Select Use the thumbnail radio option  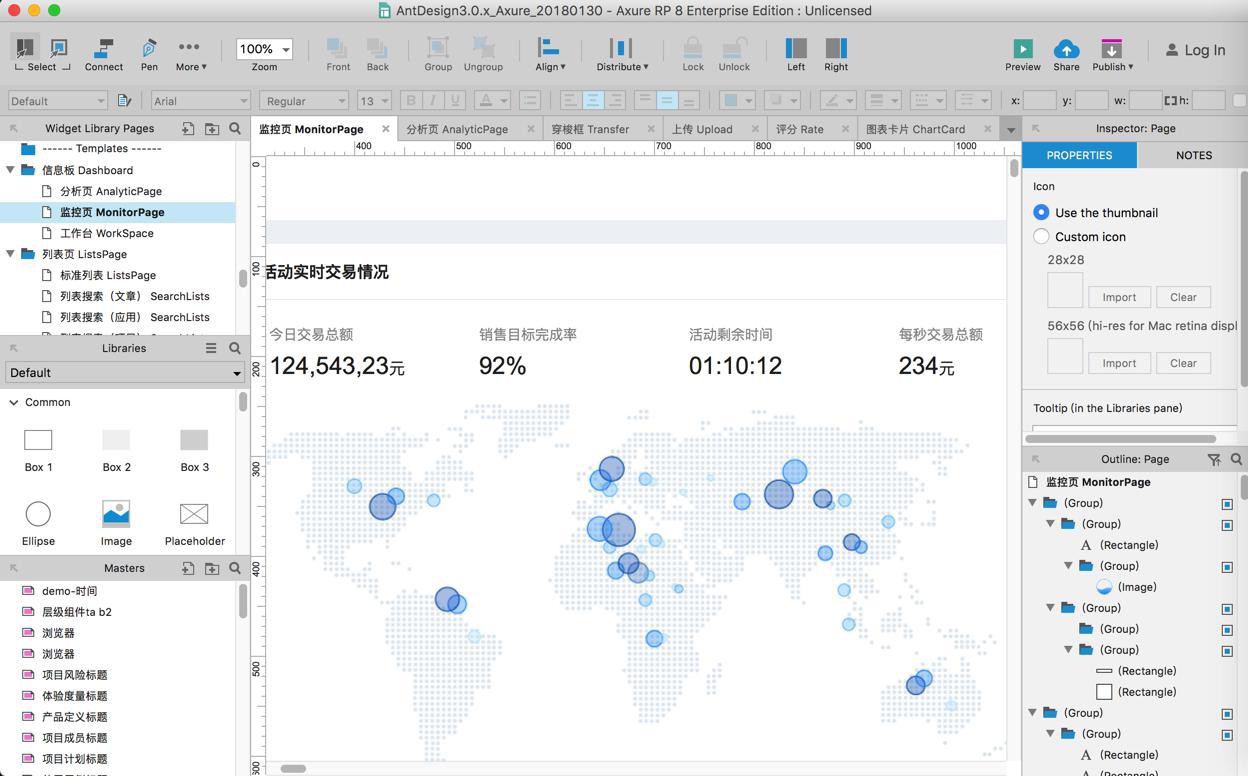tap(1041, 212)
